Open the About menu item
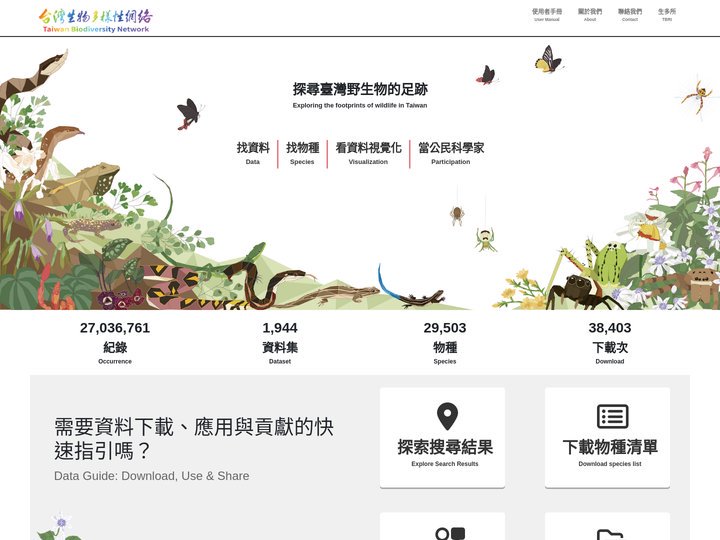Viewport: 720px width, 540px height. [x=590, y=15]
